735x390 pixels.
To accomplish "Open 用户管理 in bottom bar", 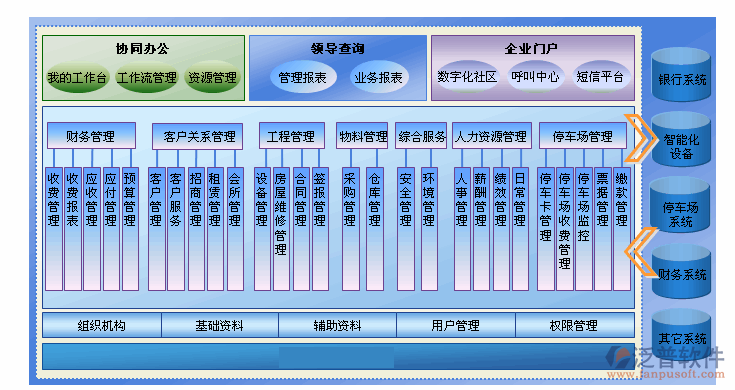I will (456, 325).
